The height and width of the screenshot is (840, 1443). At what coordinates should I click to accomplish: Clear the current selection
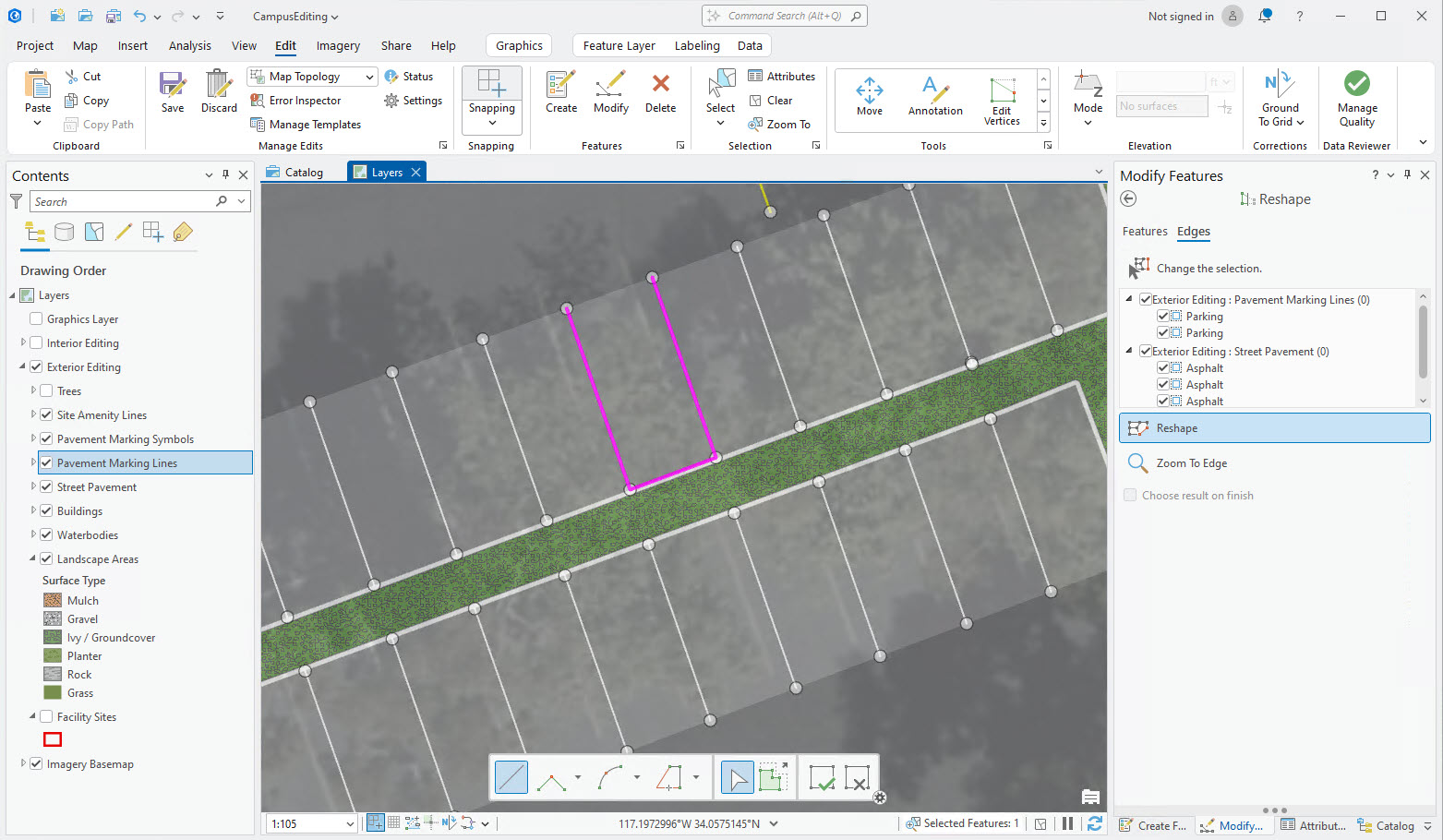tap(771, 101)
